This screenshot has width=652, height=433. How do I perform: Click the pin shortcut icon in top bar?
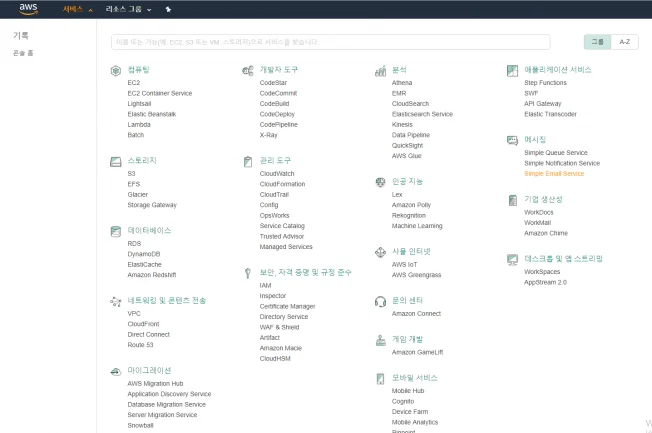tap(168, 9)
